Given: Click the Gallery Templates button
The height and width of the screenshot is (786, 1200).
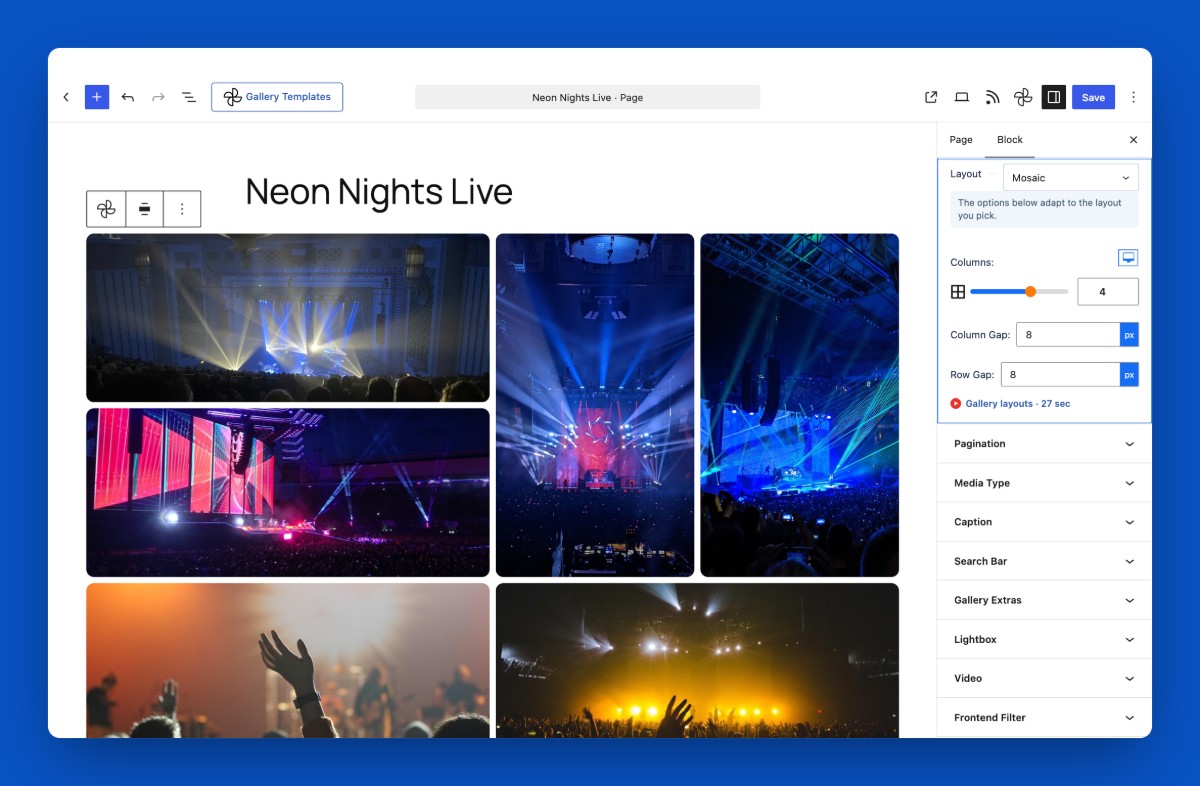Looking at the screenshot, I should click(277, 97).
